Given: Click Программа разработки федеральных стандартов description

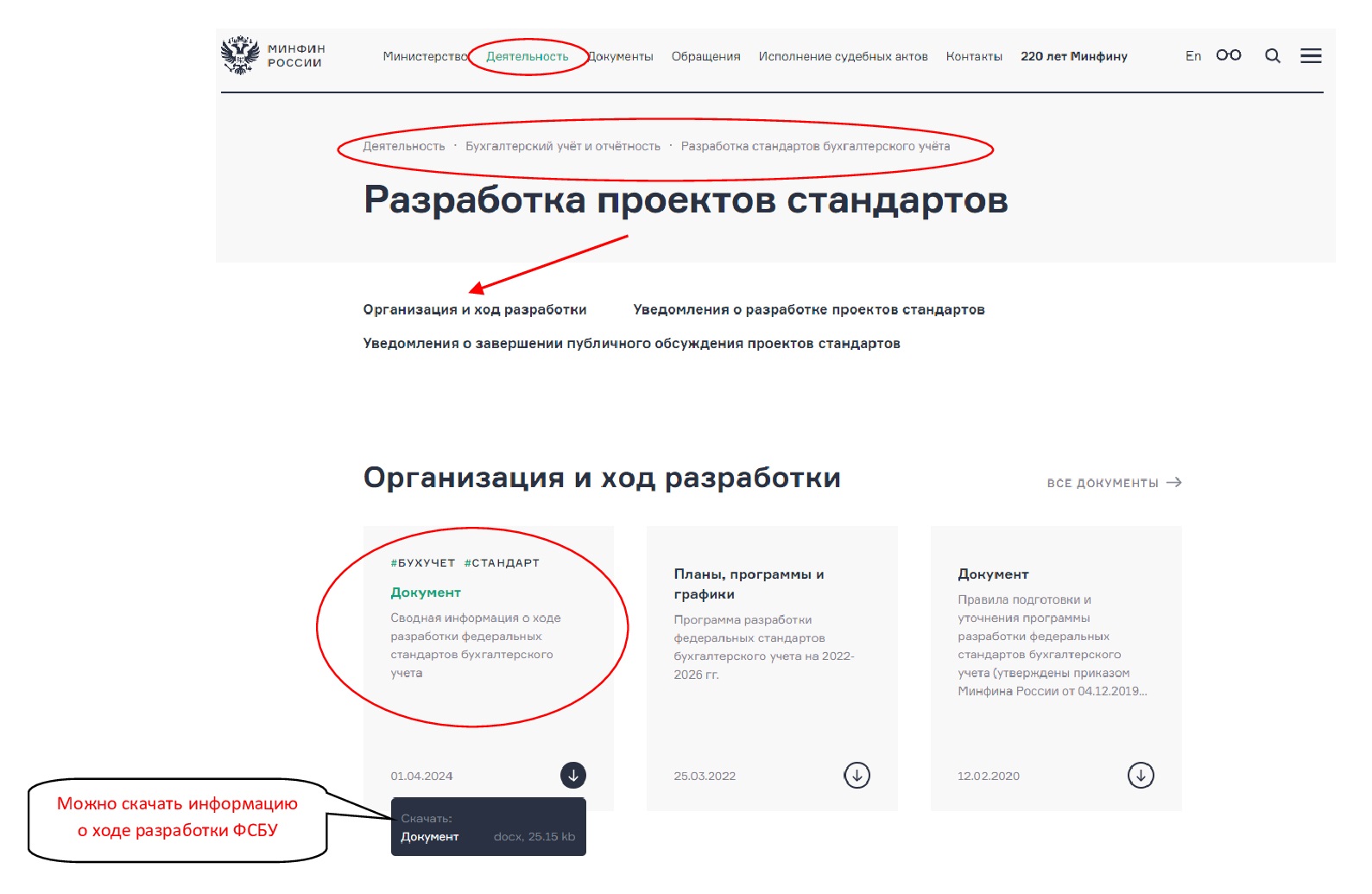Looking at the screenshot, I should (x=764, y=647).
